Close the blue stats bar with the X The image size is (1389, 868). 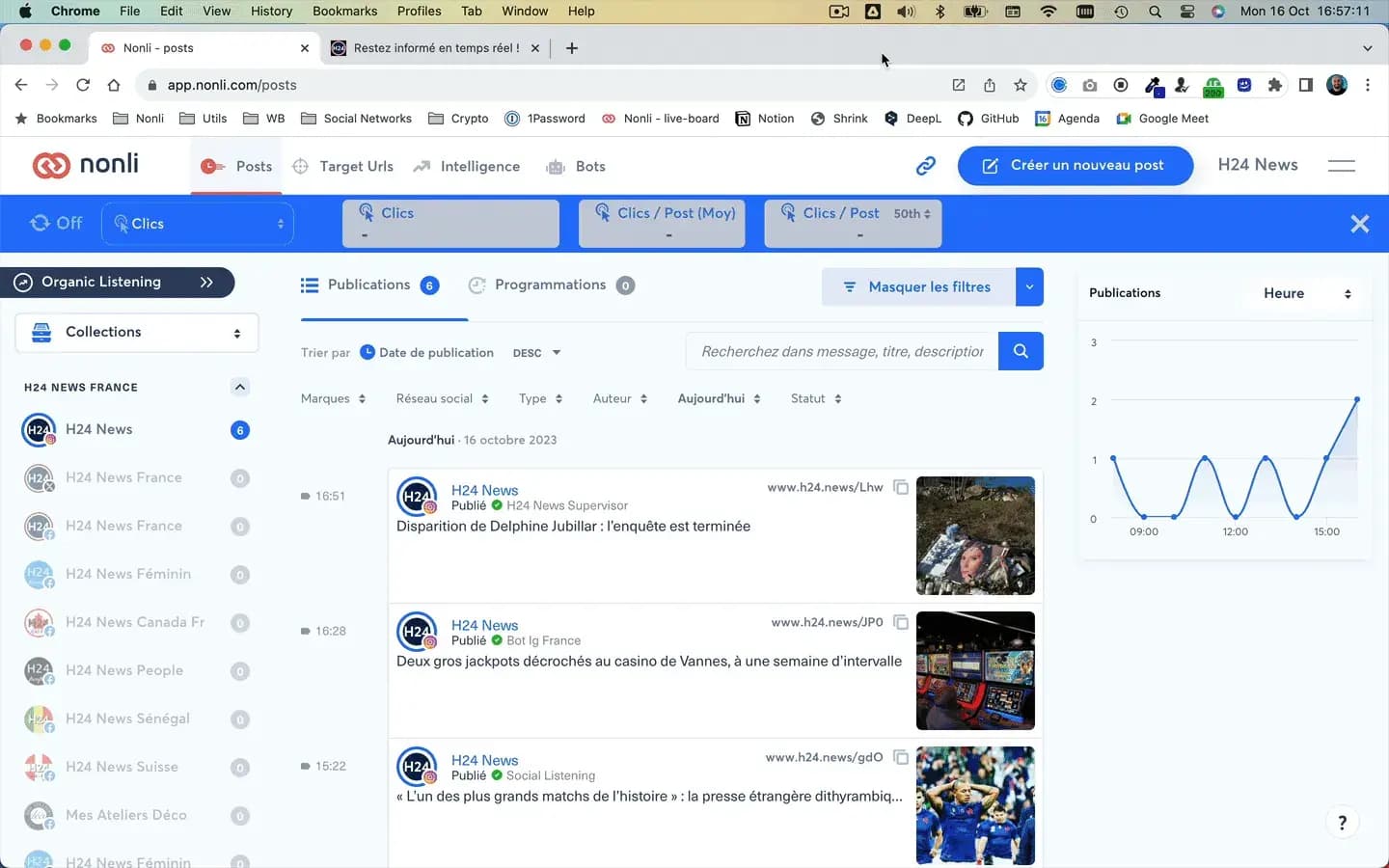click(x=1360, y=224)
